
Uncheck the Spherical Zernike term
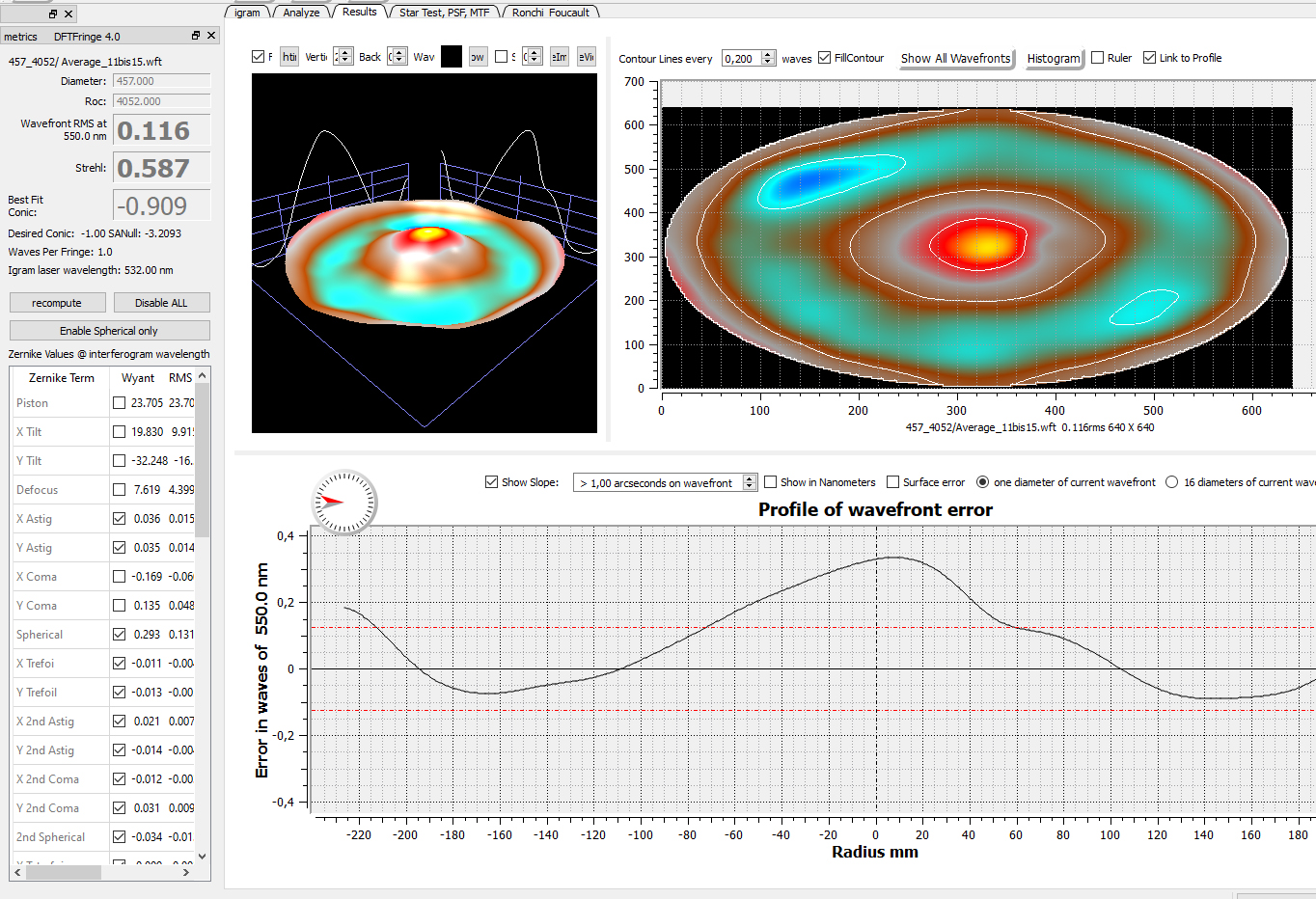click(119, 635)
